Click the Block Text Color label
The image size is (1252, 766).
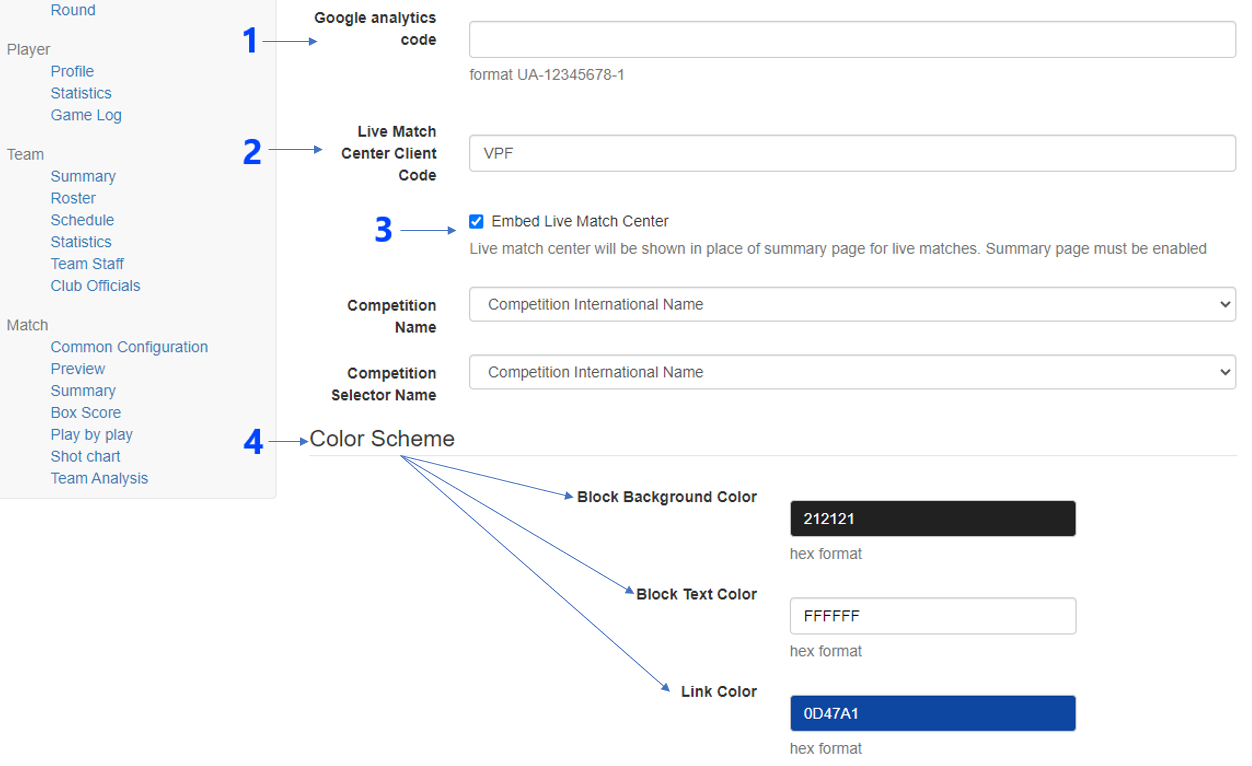tap(697, 594)
